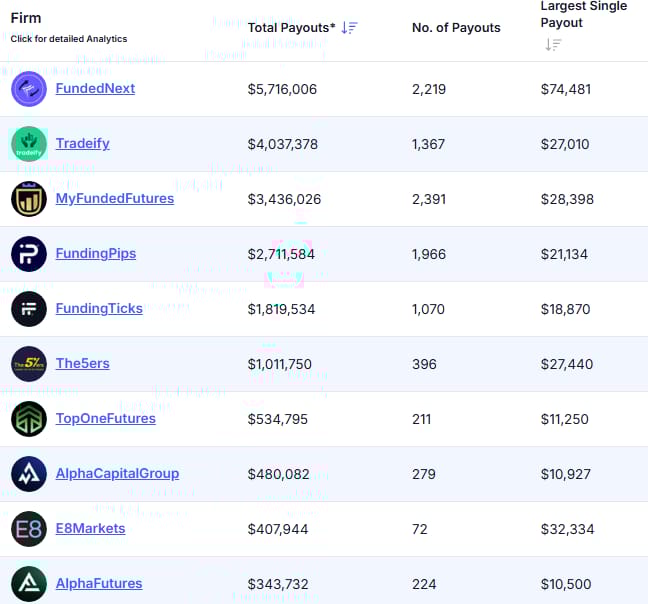The image size is (648, 604).
Task: Click the FundingPips logo icon
Action: (29, 254)
